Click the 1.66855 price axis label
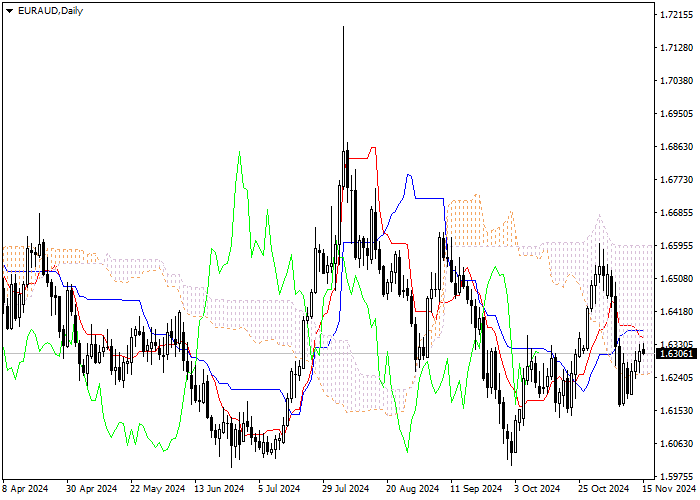 click(677, 212)
